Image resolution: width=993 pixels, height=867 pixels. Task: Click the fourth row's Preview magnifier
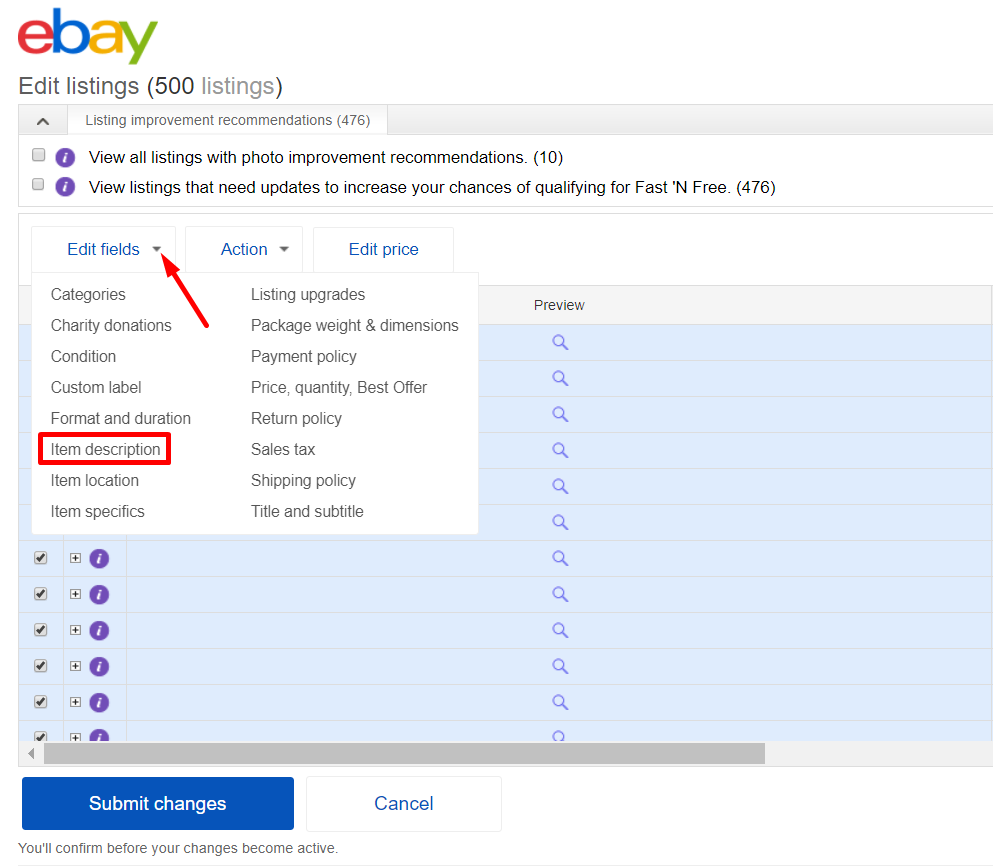[x=560, y=450]
